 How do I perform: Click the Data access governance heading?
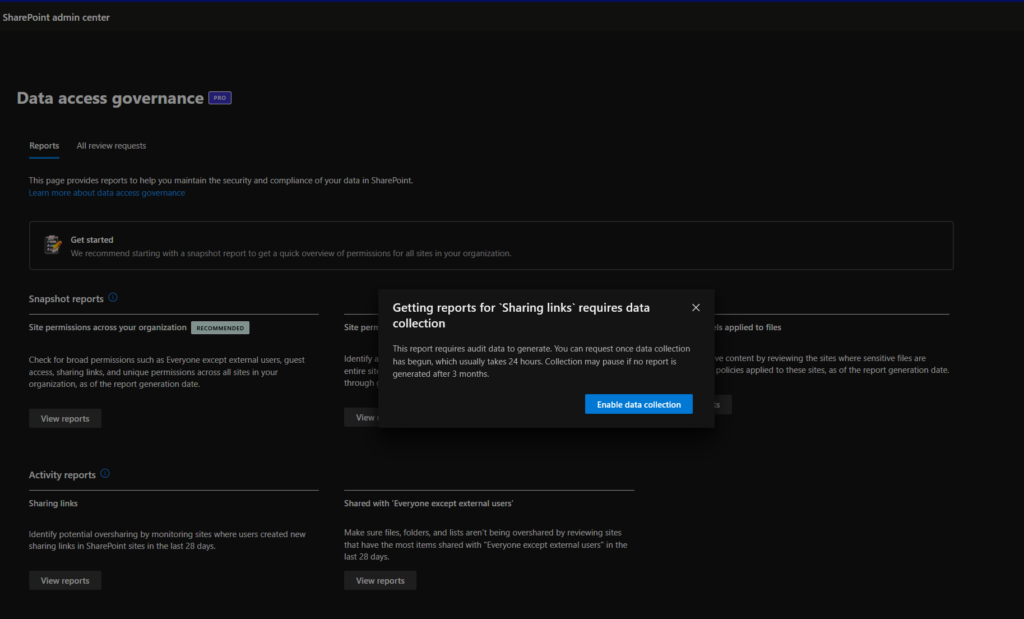pos(110,98)
